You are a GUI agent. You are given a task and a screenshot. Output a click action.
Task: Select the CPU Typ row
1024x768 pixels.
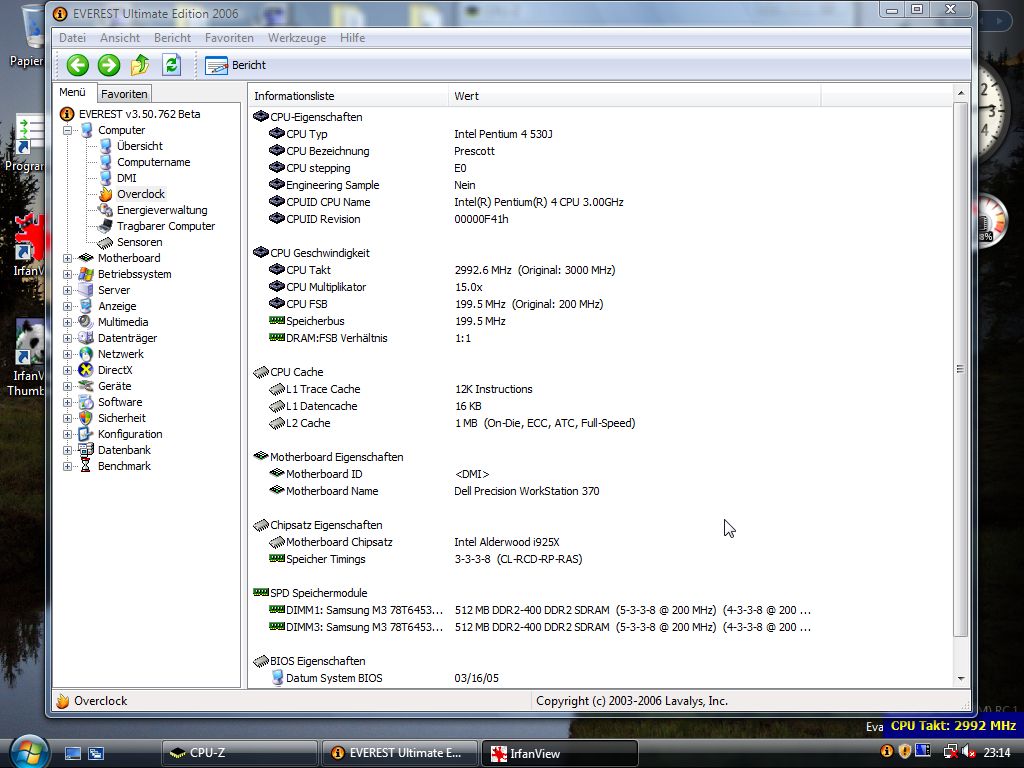click(x=534, y=134)
